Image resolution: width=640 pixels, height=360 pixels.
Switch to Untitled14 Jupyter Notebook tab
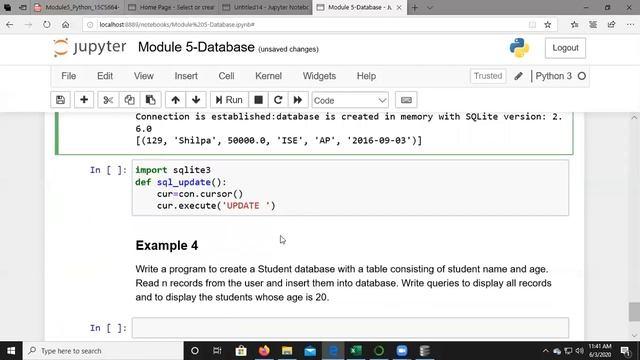tap(265, 7)
